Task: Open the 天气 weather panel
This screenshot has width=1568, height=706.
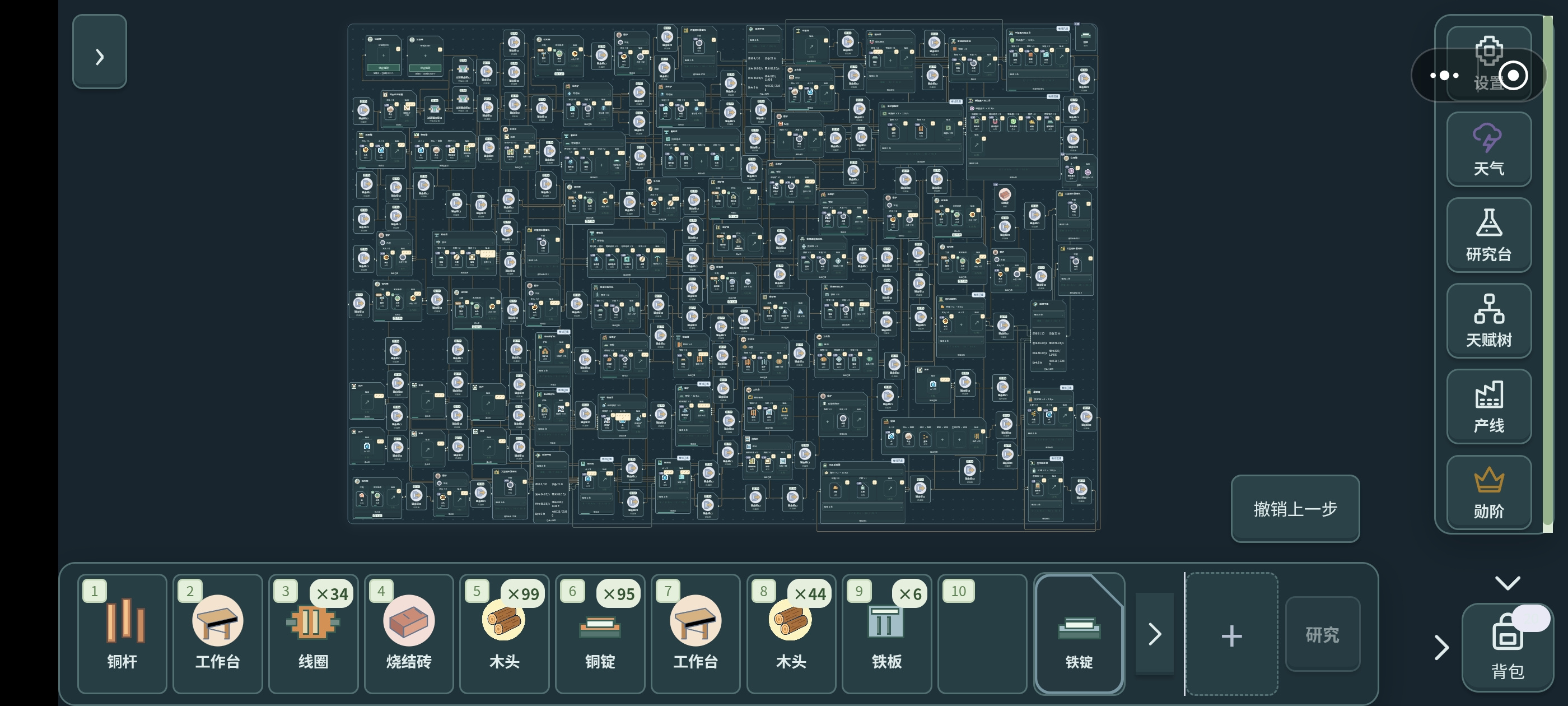Action: (1488, 149)
